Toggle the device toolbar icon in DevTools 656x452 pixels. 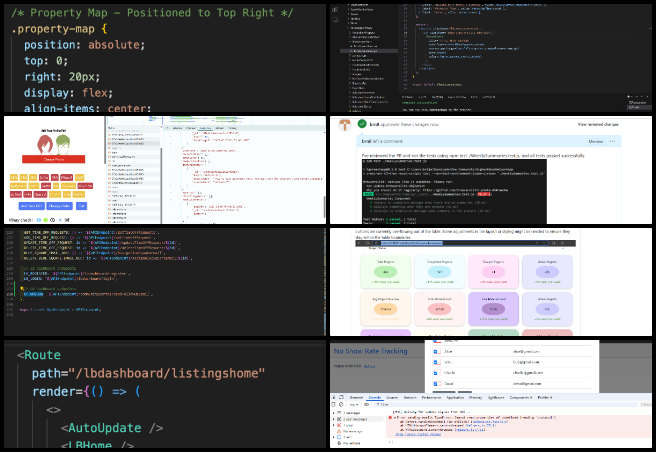coord(341,397)
